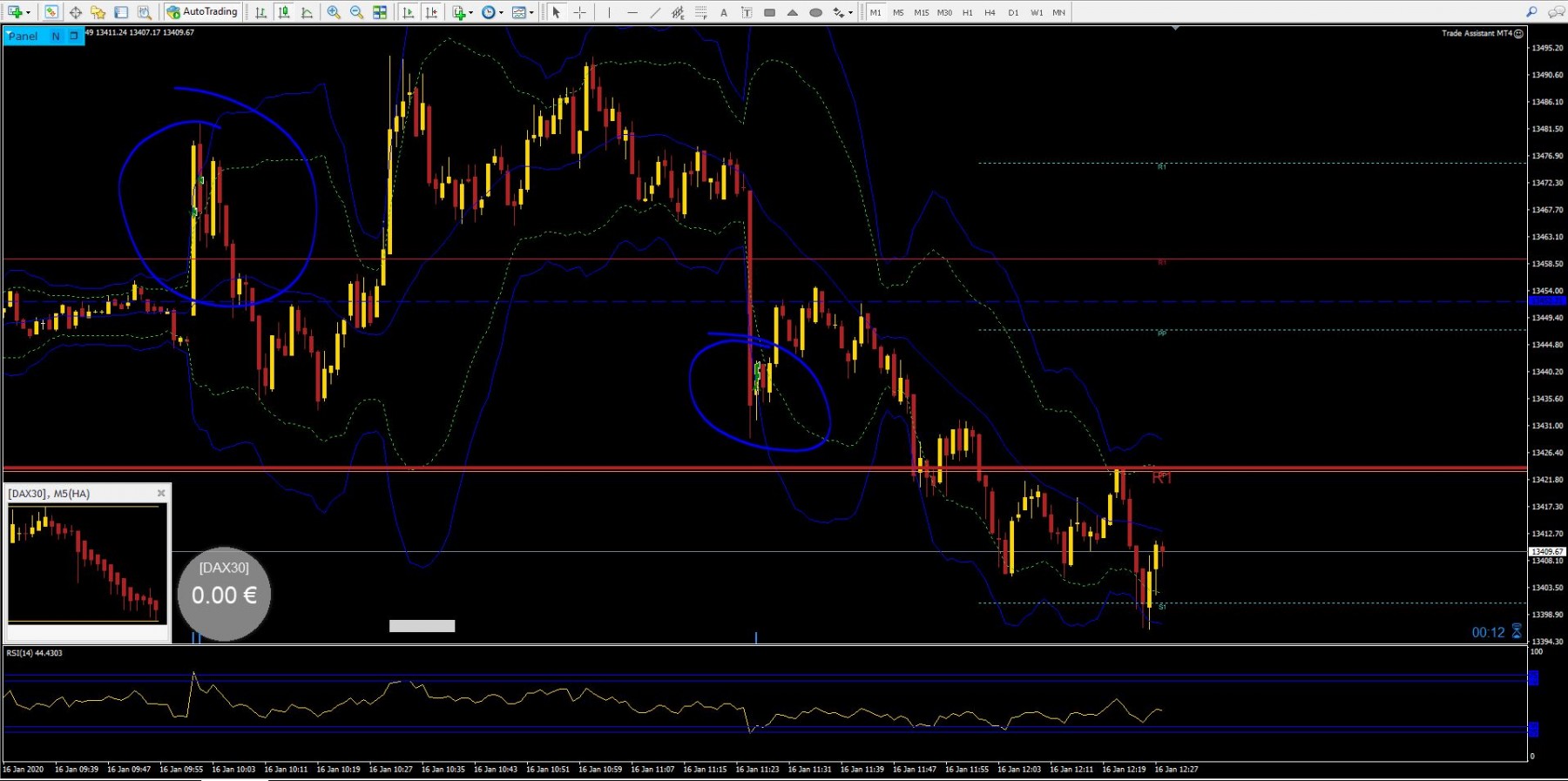The image size is (1568, 781).
Task: Select the vertical line drawing tool
Action: [609, 12]
